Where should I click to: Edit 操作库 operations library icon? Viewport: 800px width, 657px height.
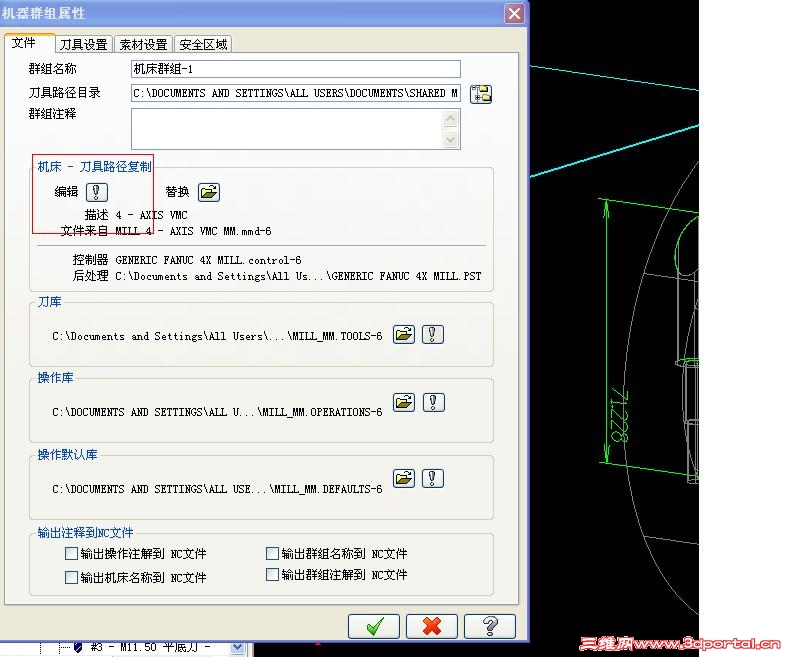(x=434, y=402)
